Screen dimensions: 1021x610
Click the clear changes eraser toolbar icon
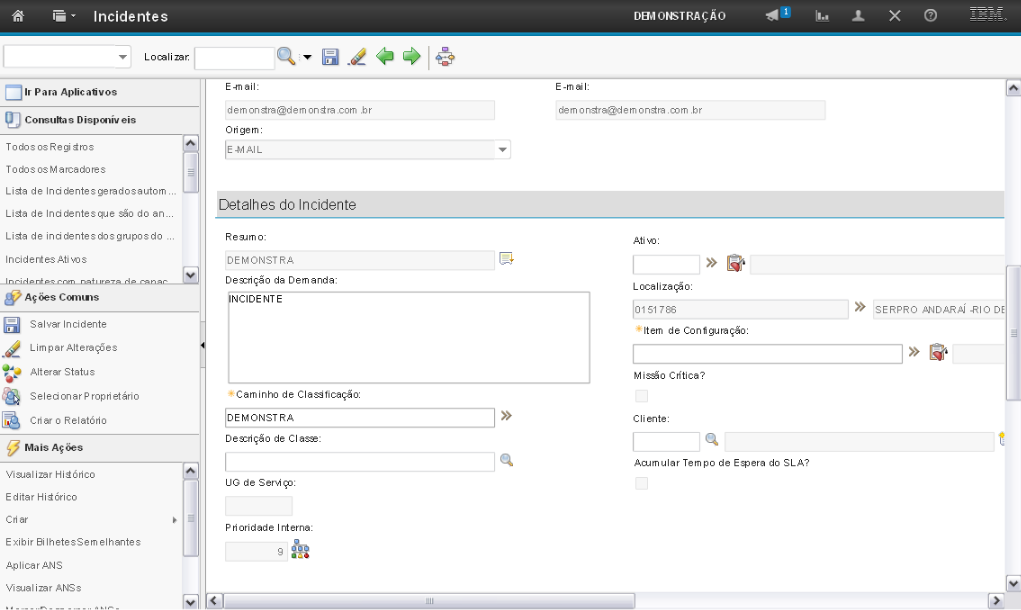[357, 58]
